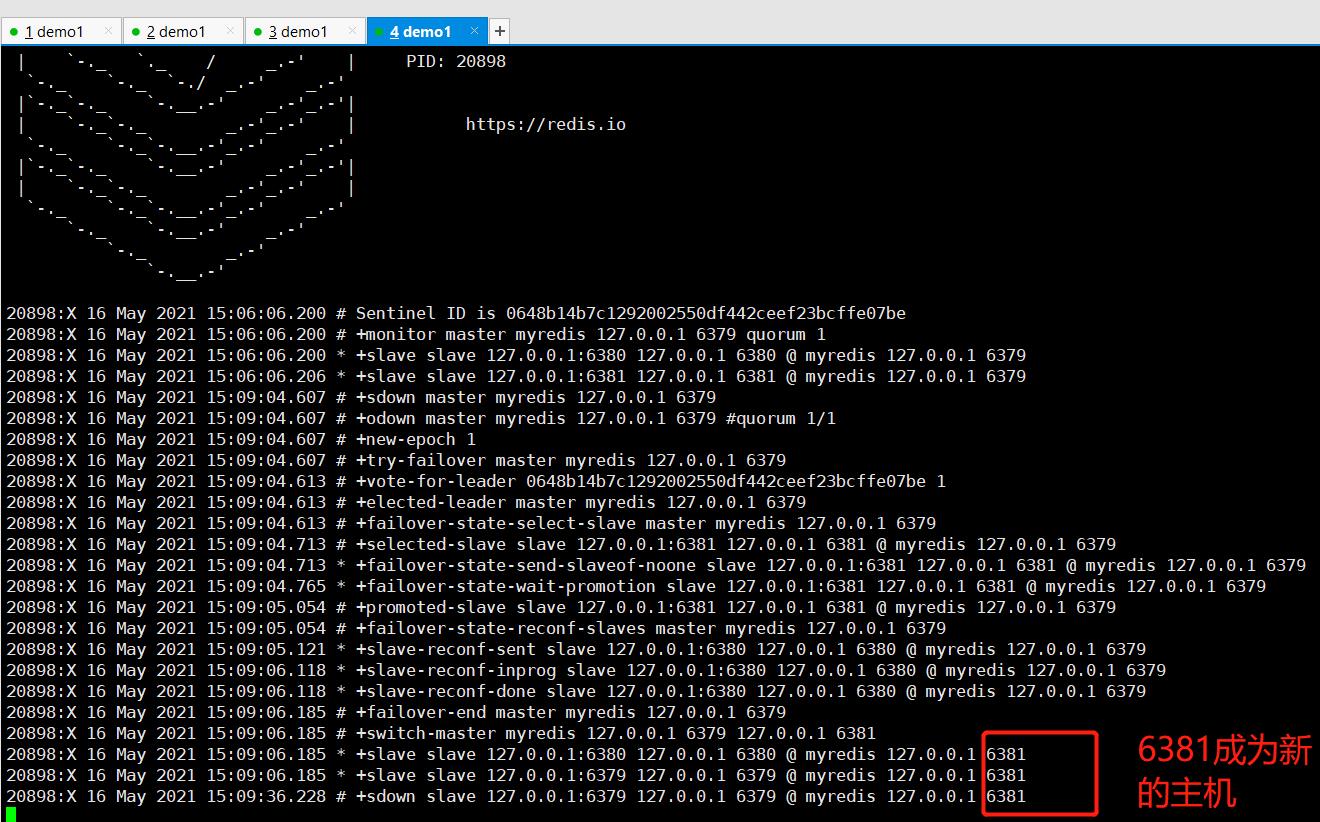Close the 4 demo1 tab
1320x822 pixels.
(x=474, y=31)
